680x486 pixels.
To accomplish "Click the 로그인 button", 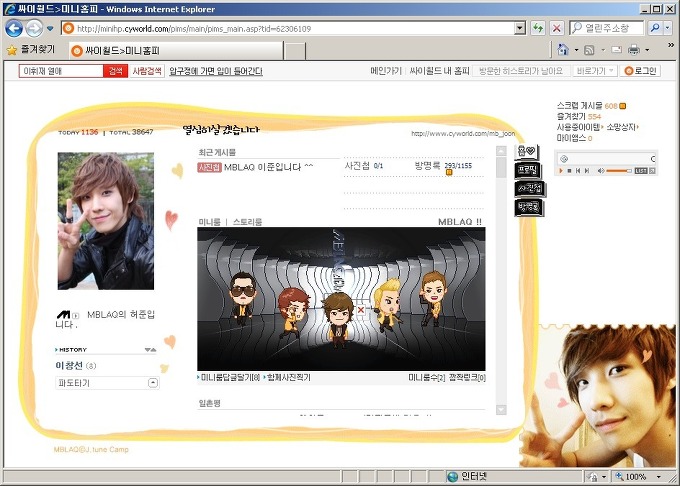I will click(640, 71).
